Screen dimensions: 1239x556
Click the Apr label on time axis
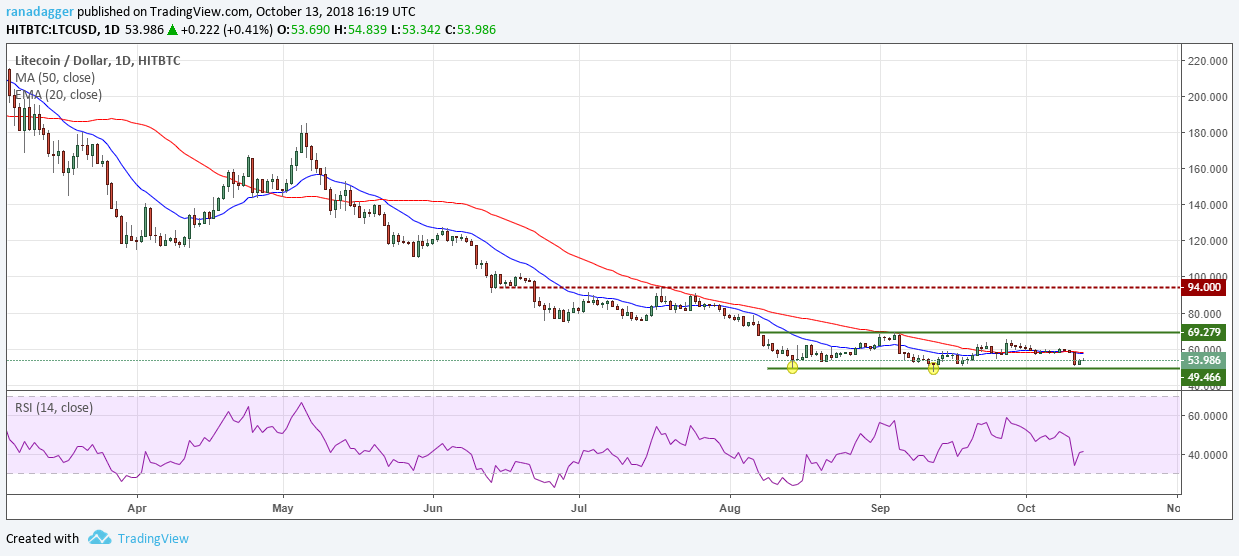(x=136, y=508)
